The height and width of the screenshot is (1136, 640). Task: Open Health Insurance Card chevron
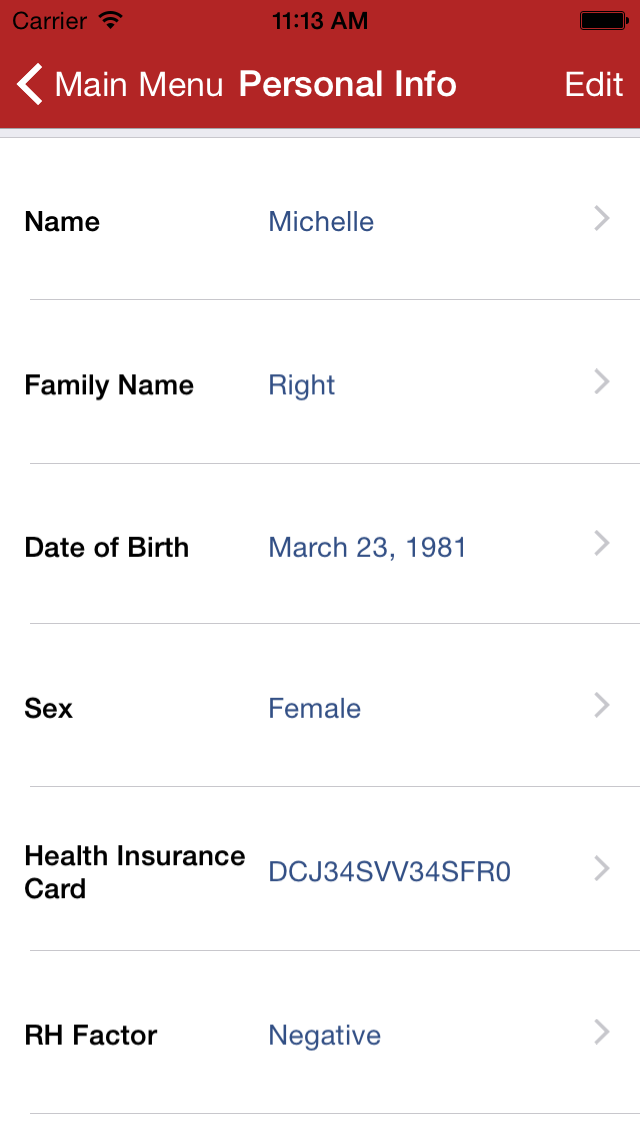click(601, 869)
